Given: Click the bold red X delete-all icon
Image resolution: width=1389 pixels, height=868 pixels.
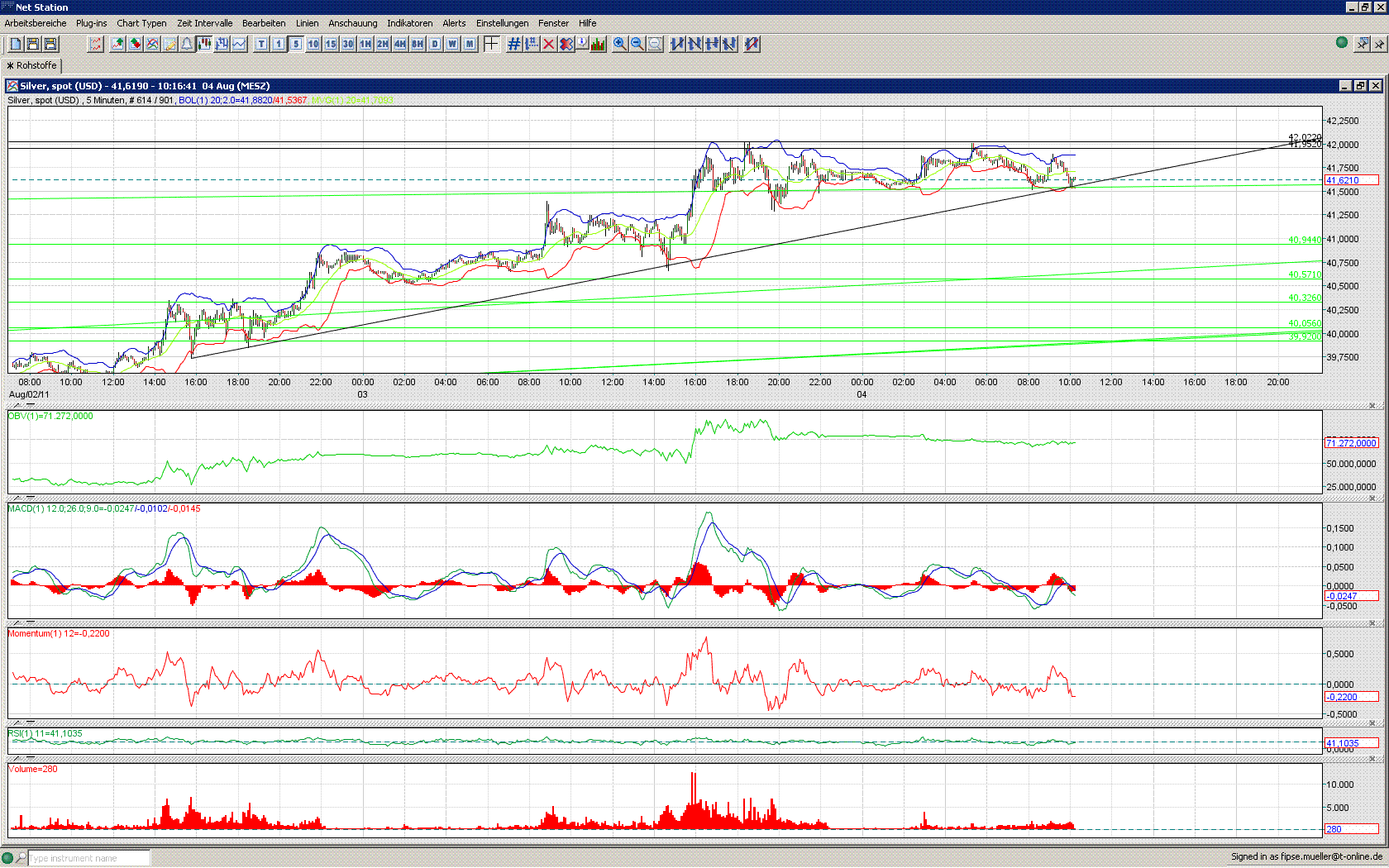Looking at the screenshot, I should click(566, 44).
